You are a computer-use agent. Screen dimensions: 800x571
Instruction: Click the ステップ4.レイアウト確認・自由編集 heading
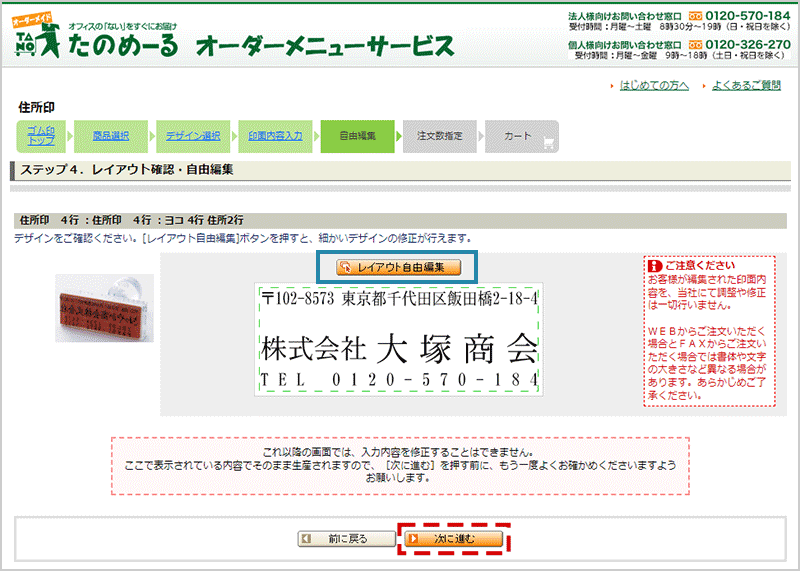[127, 169]
